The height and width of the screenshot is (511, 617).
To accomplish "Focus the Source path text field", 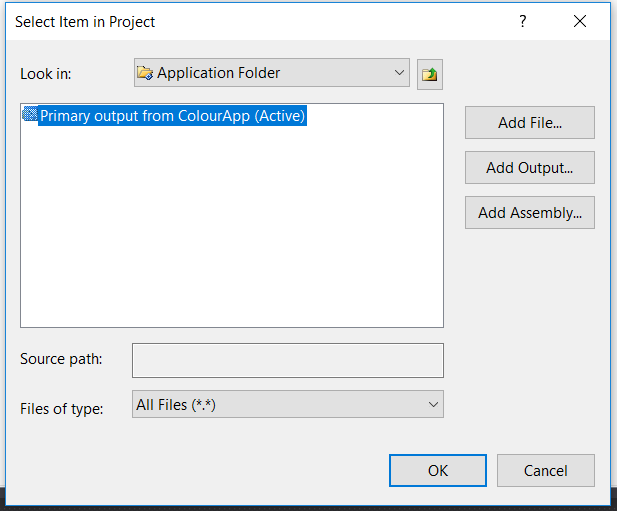I will 288,360.
